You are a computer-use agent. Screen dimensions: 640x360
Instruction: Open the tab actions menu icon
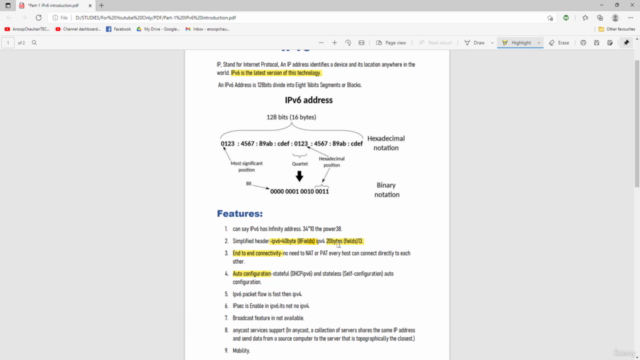point(8,5)
